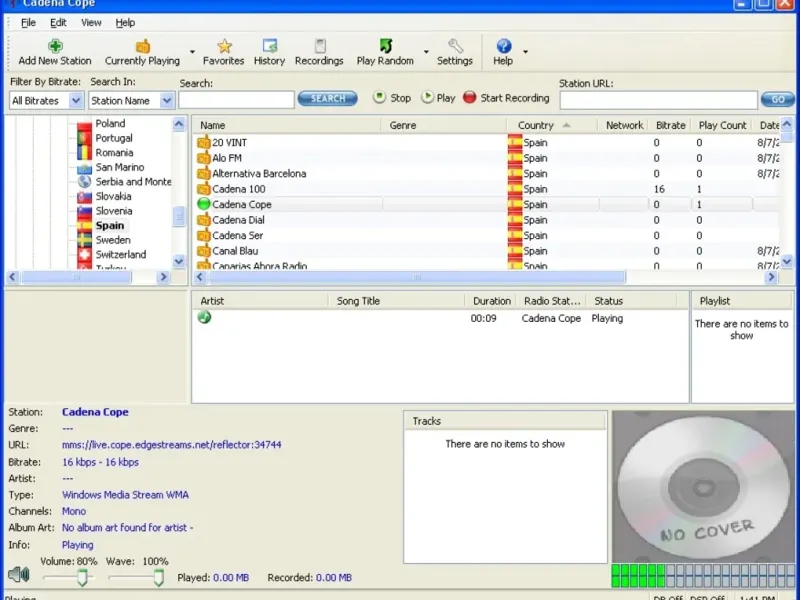Viewport: 800px width, 600px height.
Task: Click the station icon next to 20 VINT
Action: [204, 142]
